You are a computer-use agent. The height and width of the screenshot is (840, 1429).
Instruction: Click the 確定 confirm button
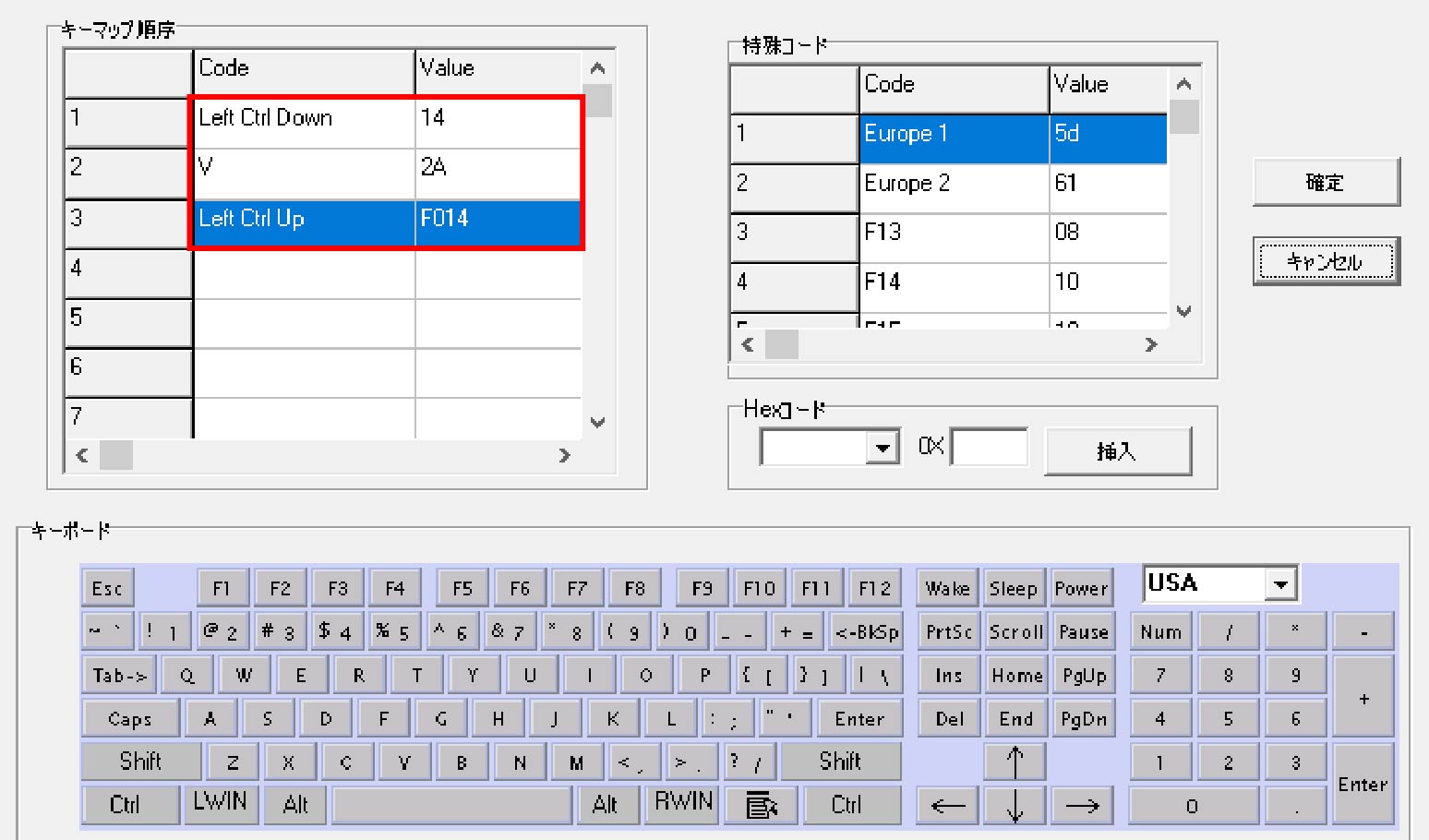tap(1326, 182)
